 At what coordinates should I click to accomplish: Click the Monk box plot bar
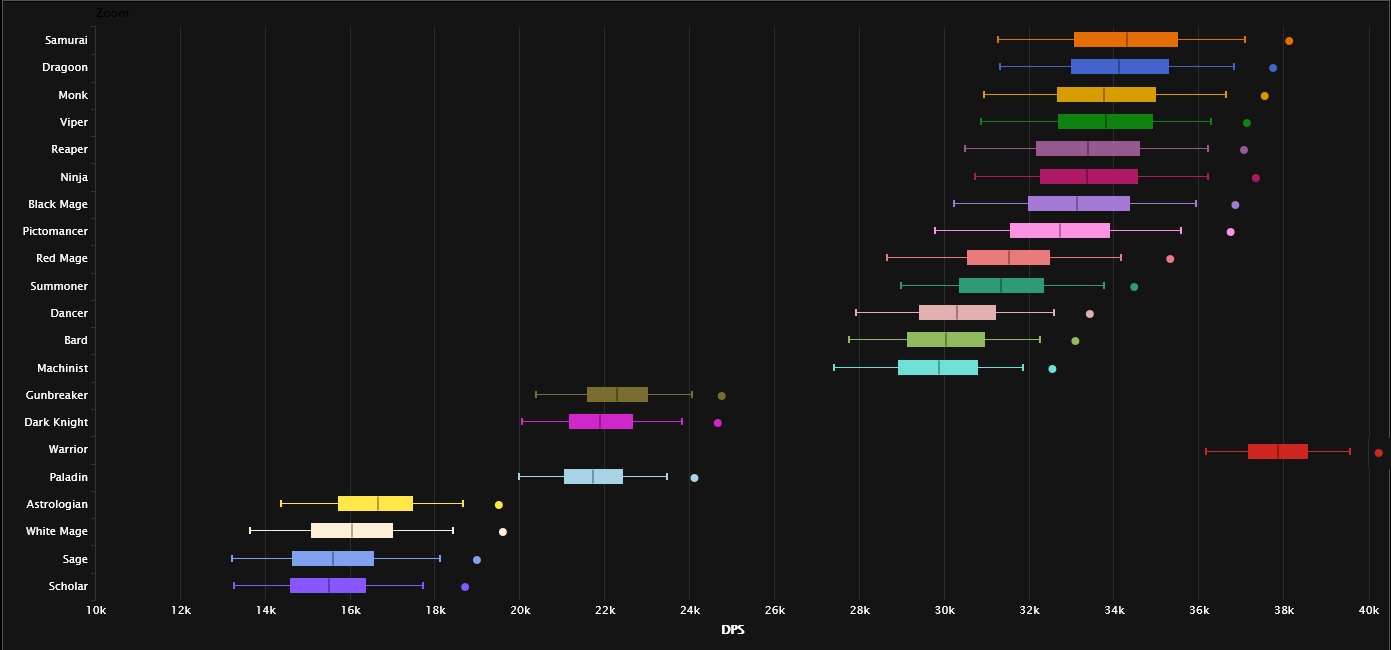[x=1106, y=95]
